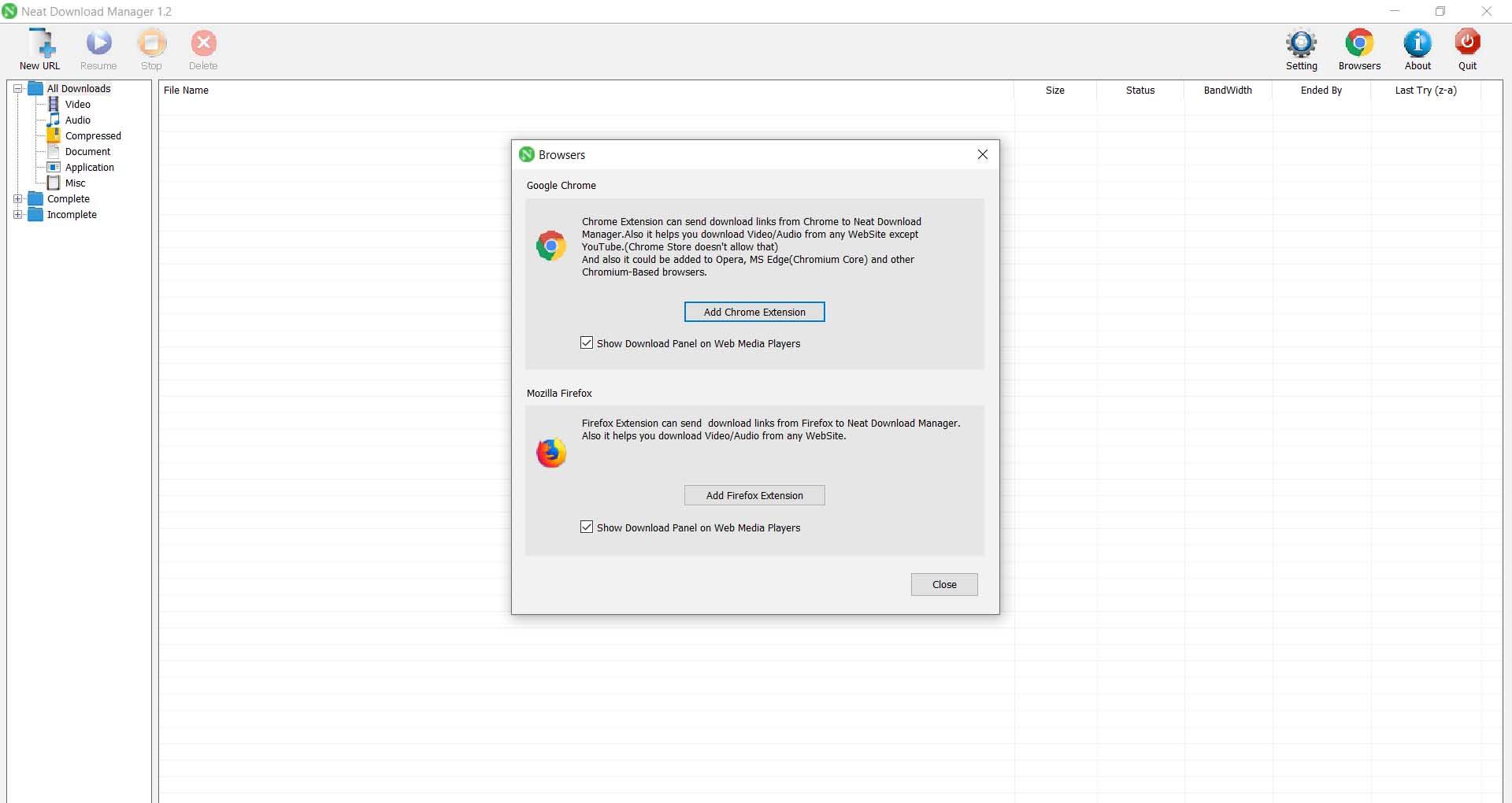Toggle Firefox's Show Download Panel checkbox
This screenshot has height=803, width=1512.
pyautogui.click(x=587, y=527)
